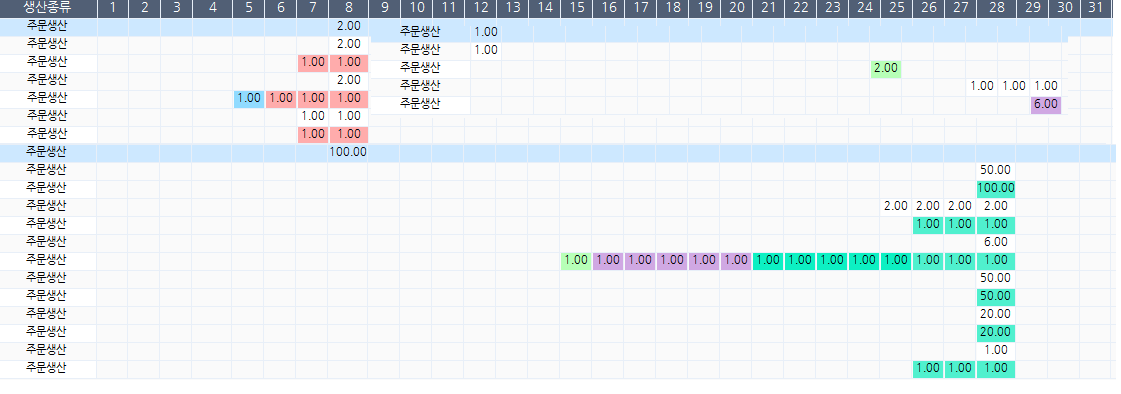Select the day 31 column header
Viewport: 1121px width, 394px height.
pos(1095,9)
